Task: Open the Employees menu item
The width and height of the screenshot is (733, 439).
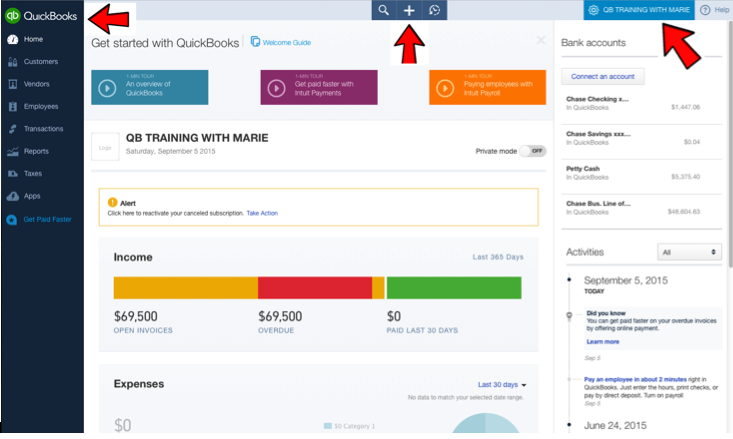Action: pos(42,107)
